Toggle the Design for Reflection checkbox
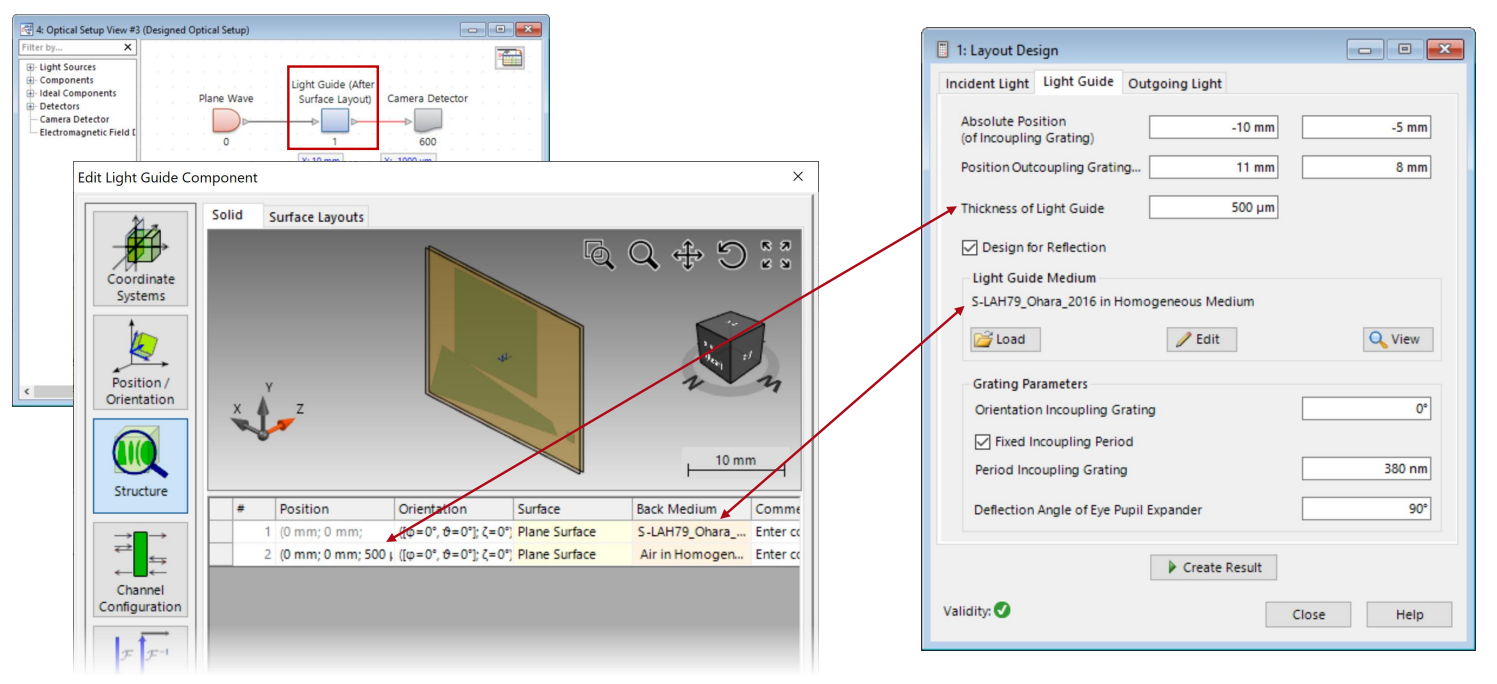Screen dimensions: 1497x684 coord(969,247)
